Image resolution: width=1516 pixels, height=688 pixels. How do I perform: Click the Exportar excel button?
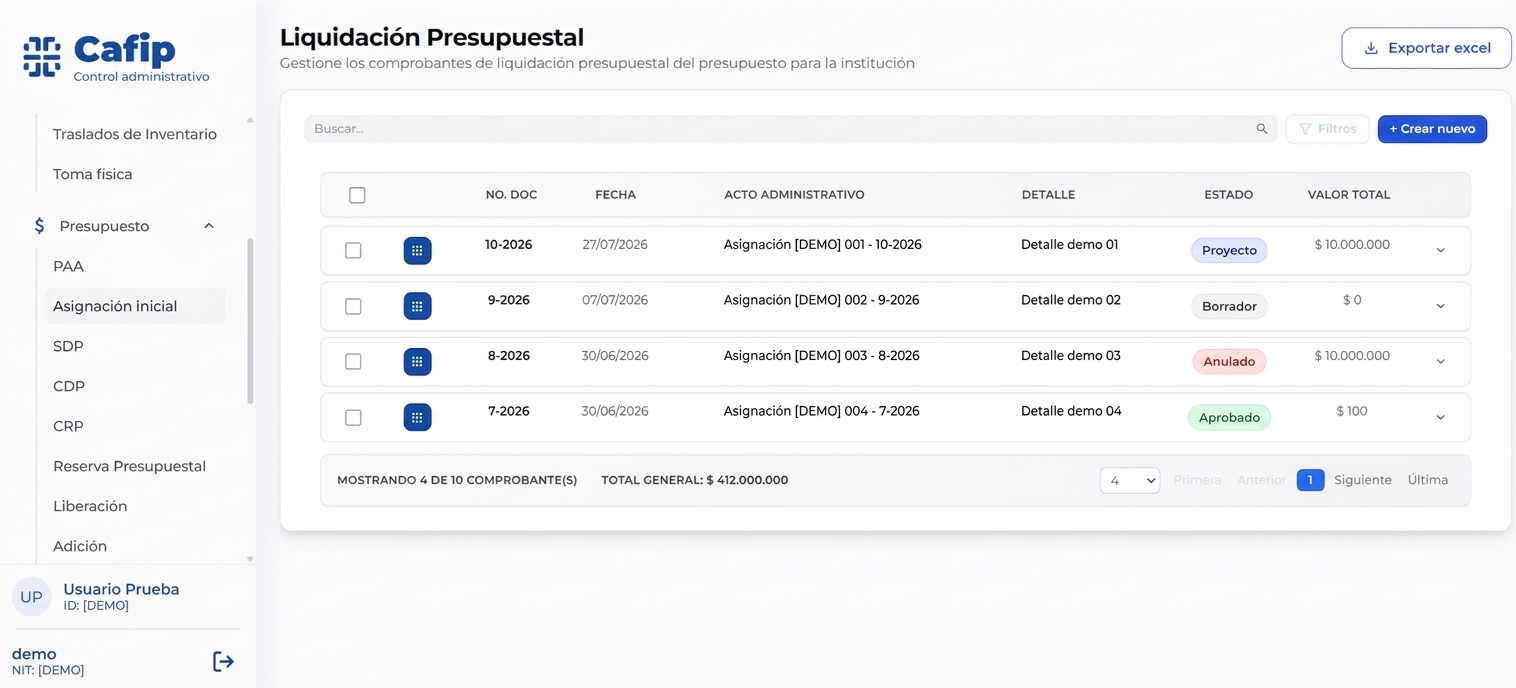click(1426, 48)
